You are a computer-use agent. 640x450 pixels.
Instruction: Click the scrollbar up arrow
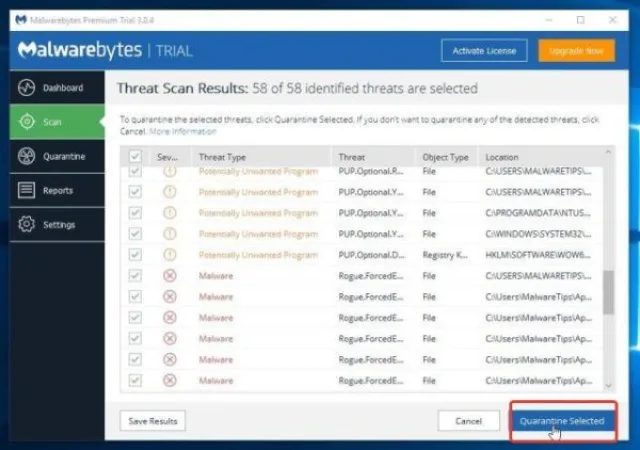point(609,152)
